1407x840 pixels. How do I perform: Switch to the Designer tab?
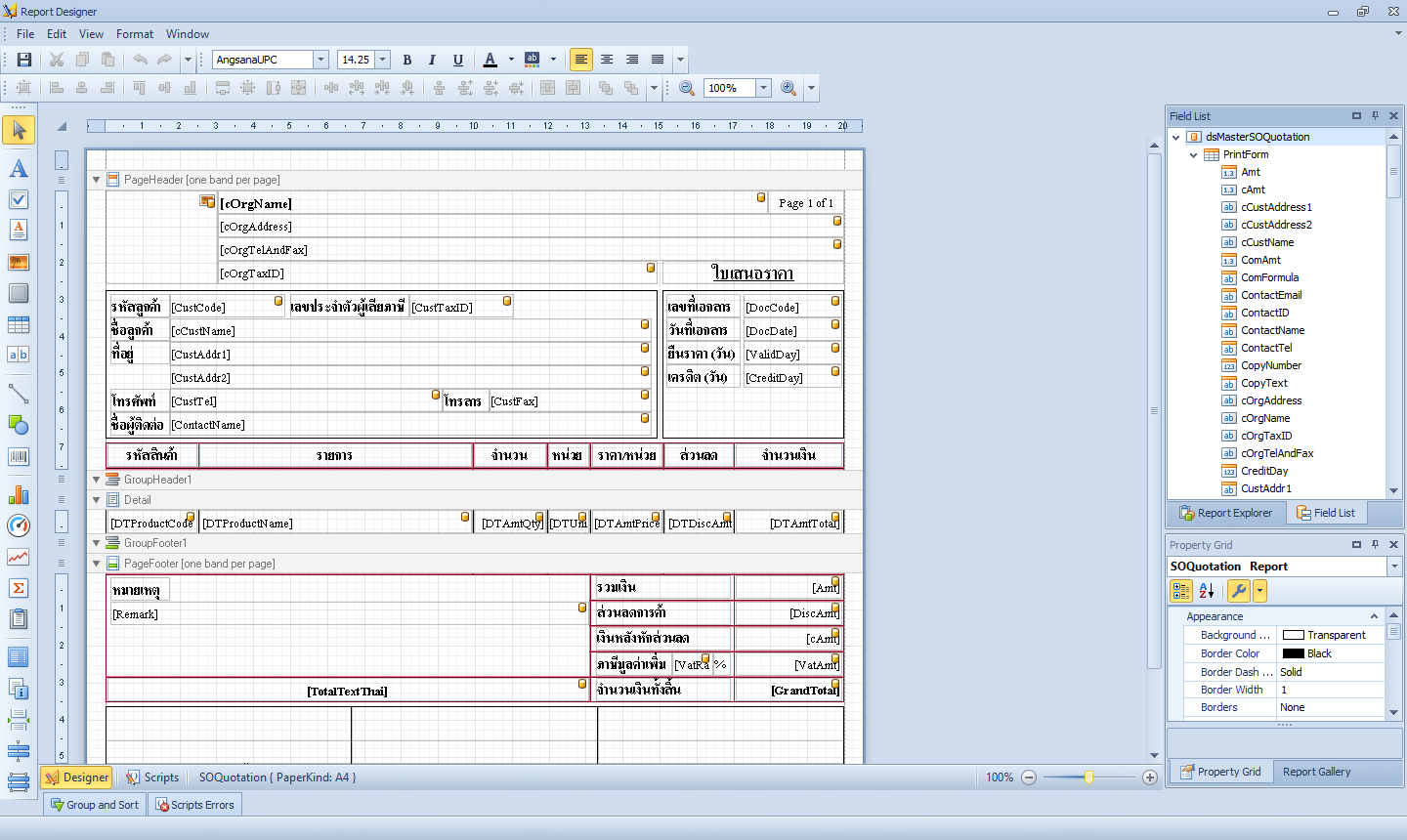[76, 777]
